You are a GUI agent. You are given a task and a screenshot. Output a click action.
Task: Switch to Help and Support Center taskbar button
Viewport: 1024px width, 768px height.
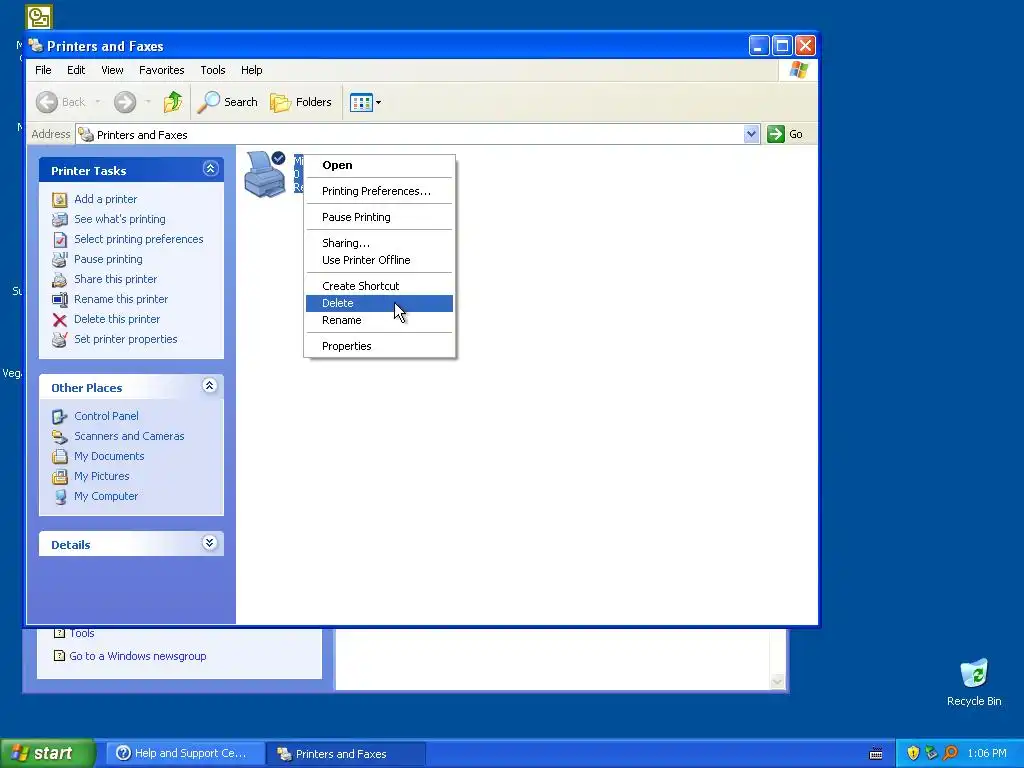point(185,753)
